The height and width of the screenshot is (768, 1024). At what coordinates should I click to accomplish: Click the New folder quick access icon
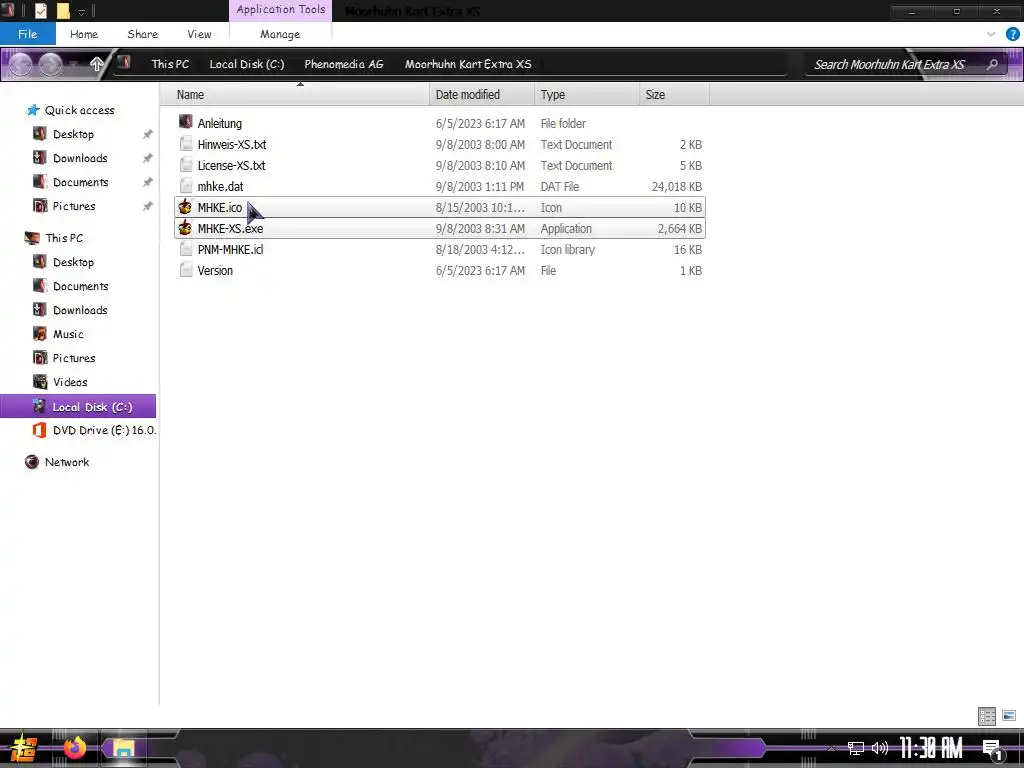coord(63,10)
